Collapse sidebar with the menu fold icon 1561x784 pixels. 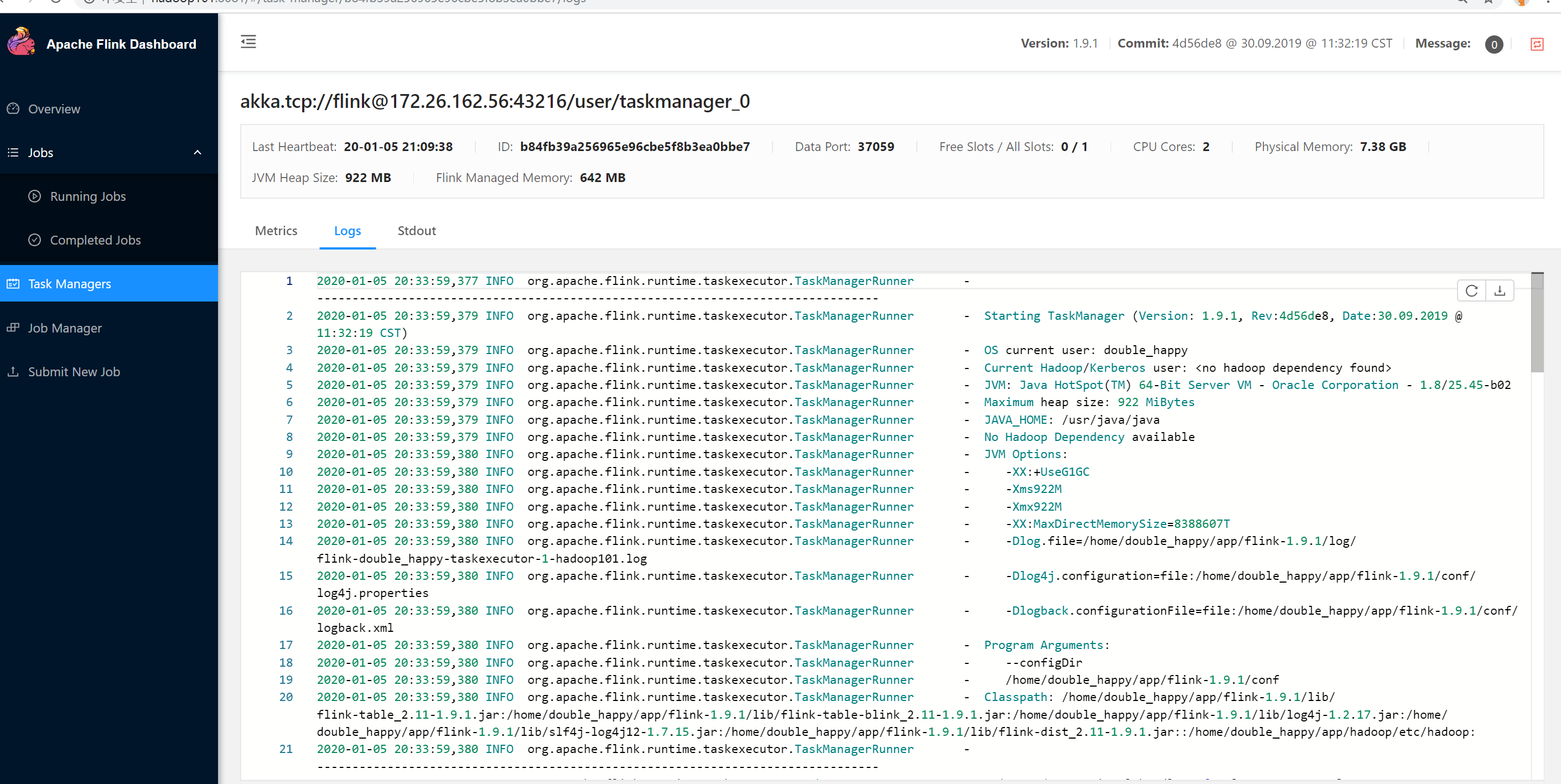pos(248,42)
